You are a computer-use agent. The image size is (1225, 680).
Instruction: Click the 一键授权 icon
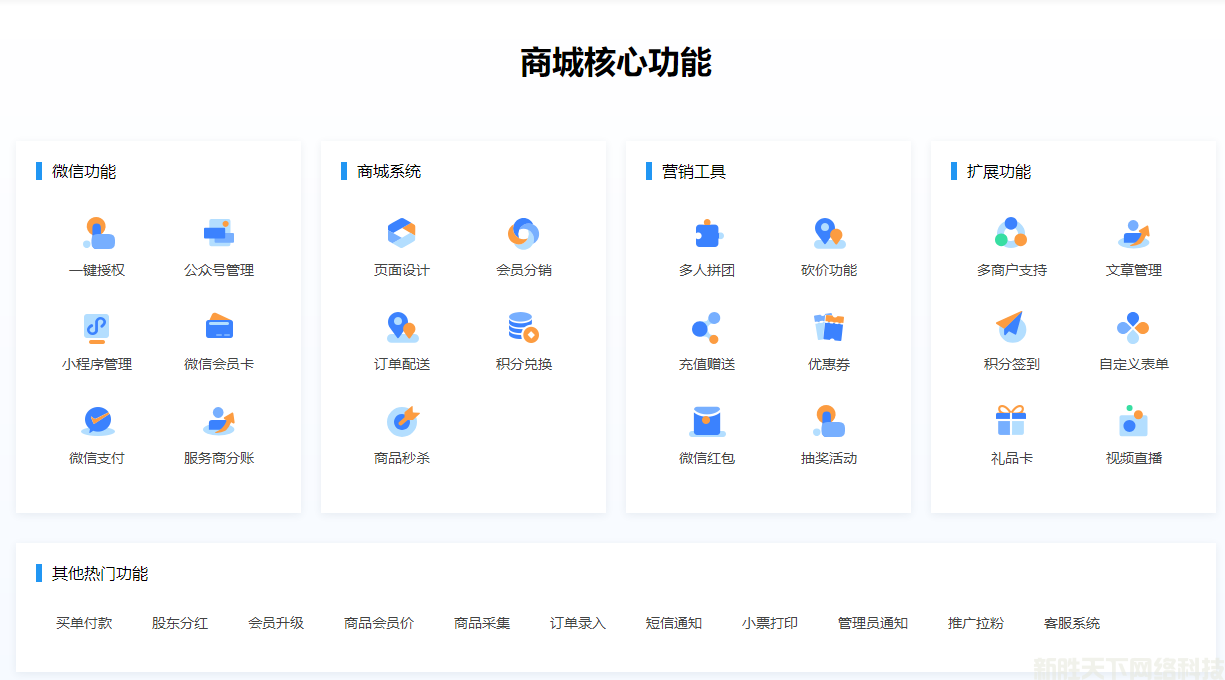coord(97,234)
